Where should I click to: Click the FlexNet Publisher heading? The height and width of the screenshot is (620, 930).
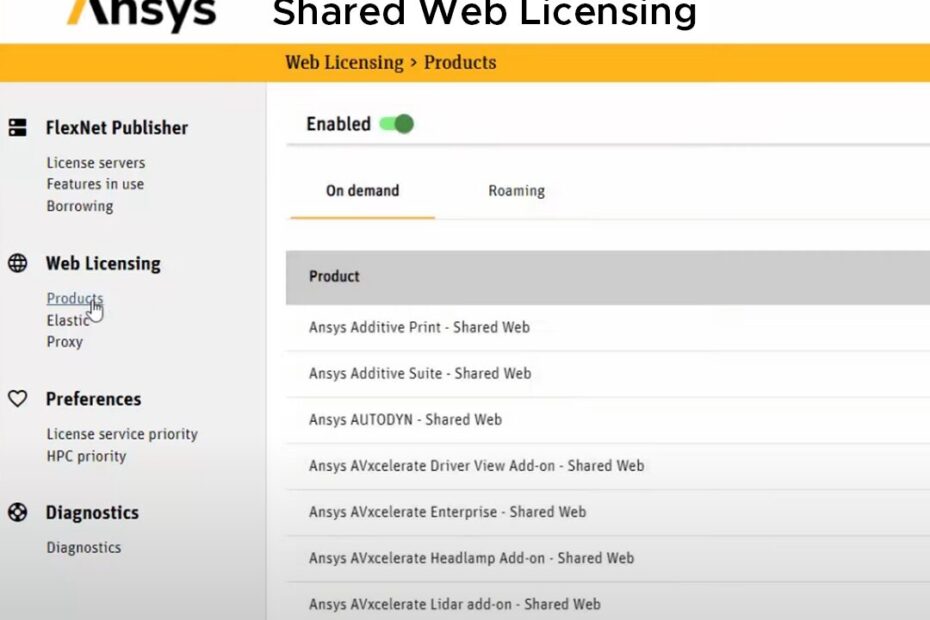[x=117, y=128]
